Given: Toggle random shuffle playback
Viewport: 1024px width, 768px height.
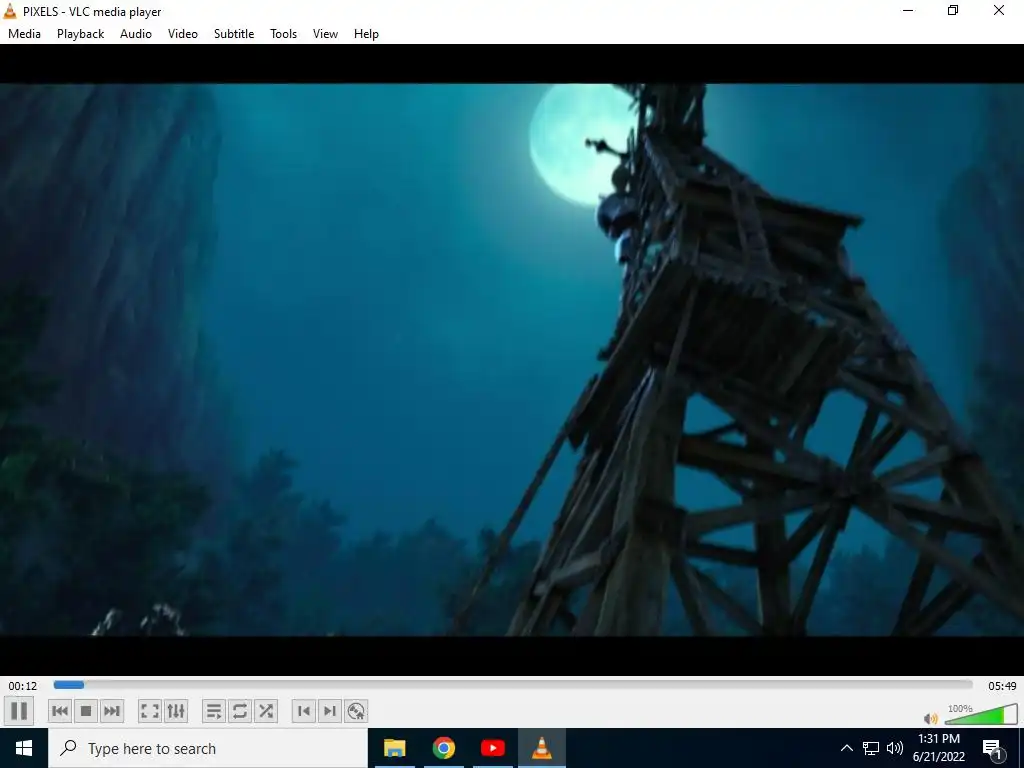Looking at the screenshot, I should click(266, 711).
